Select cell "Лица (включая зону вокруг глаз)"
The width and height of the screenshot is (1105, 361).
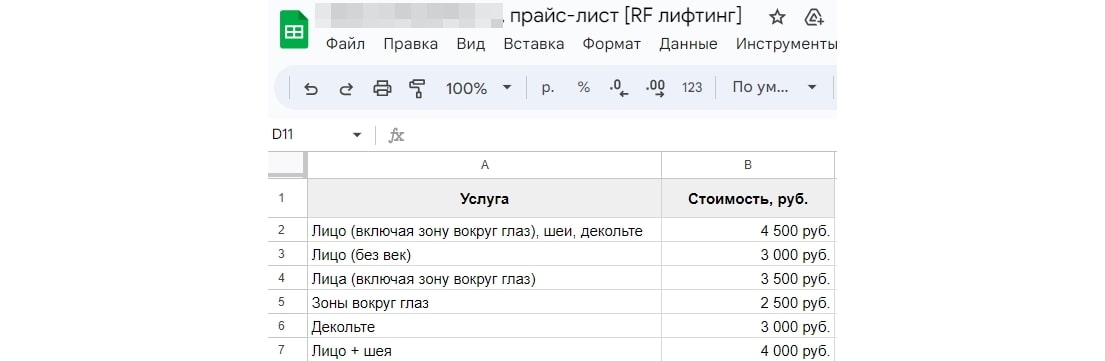484,278
